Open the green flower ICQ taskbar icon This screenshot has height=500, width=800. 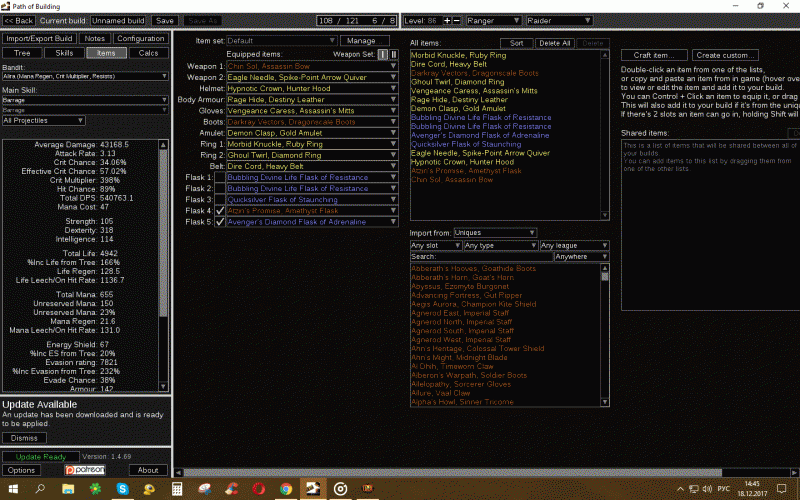pyautogui.click(x=95, y=489)
